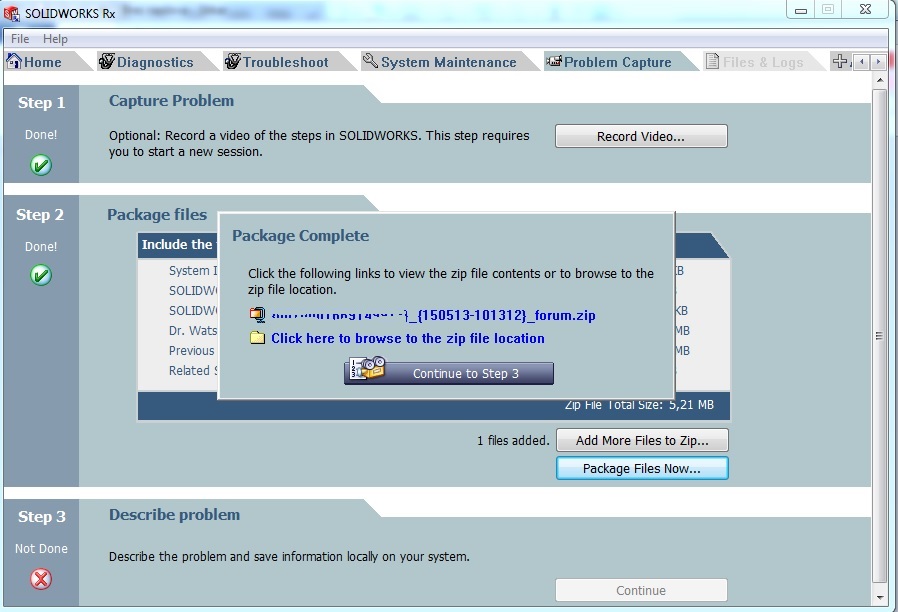898x612 pixels.
Task: Open the Home tab
Action: (x=34, y=62)
